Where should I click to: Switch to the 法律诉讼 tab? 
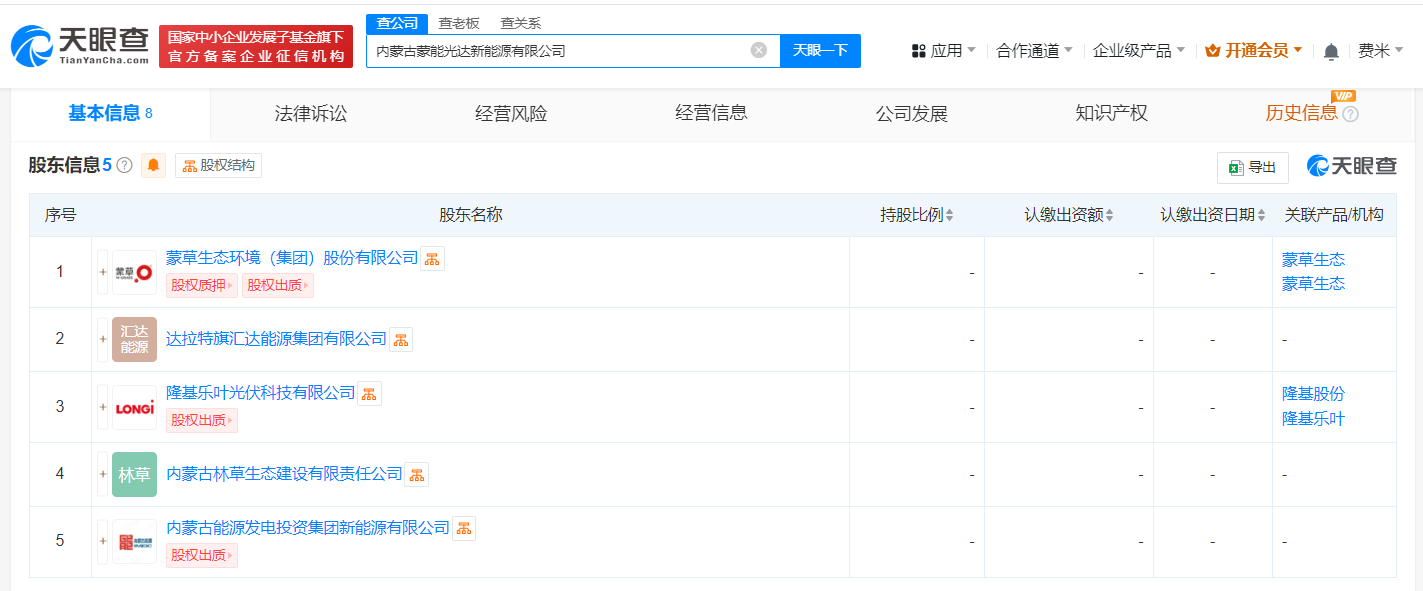pyautogui.click(x=310, y=114)
